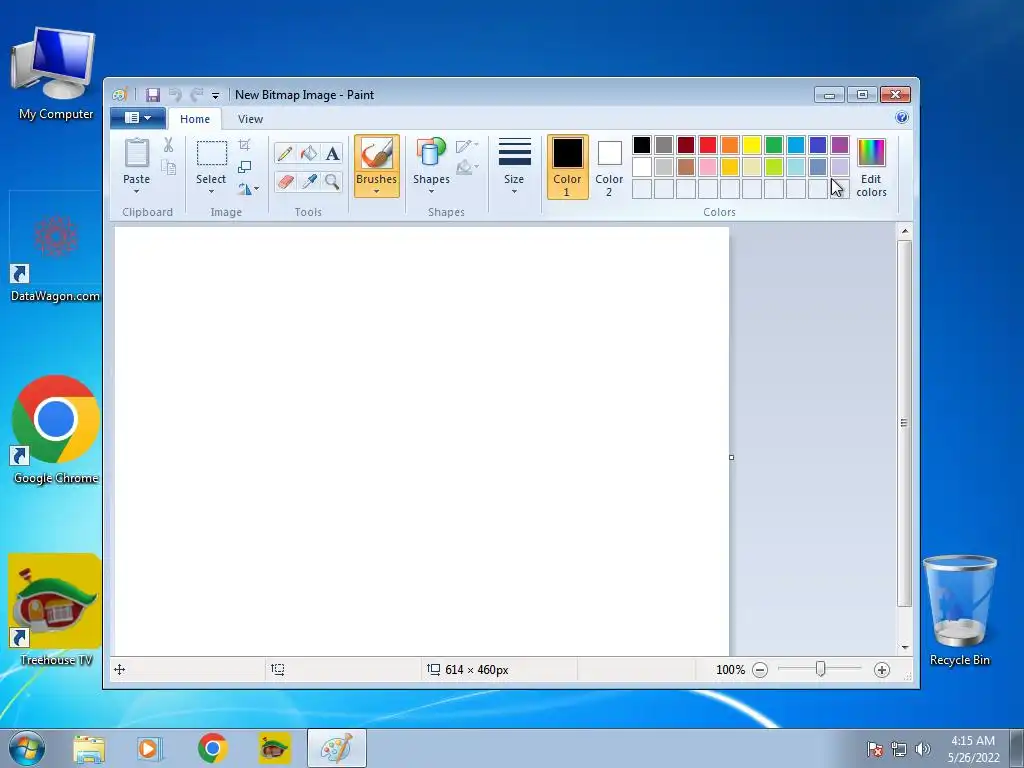The image size is (1024, 768).
Task: Open Paint Help question mark icon
Action: (x=902, y=118)
